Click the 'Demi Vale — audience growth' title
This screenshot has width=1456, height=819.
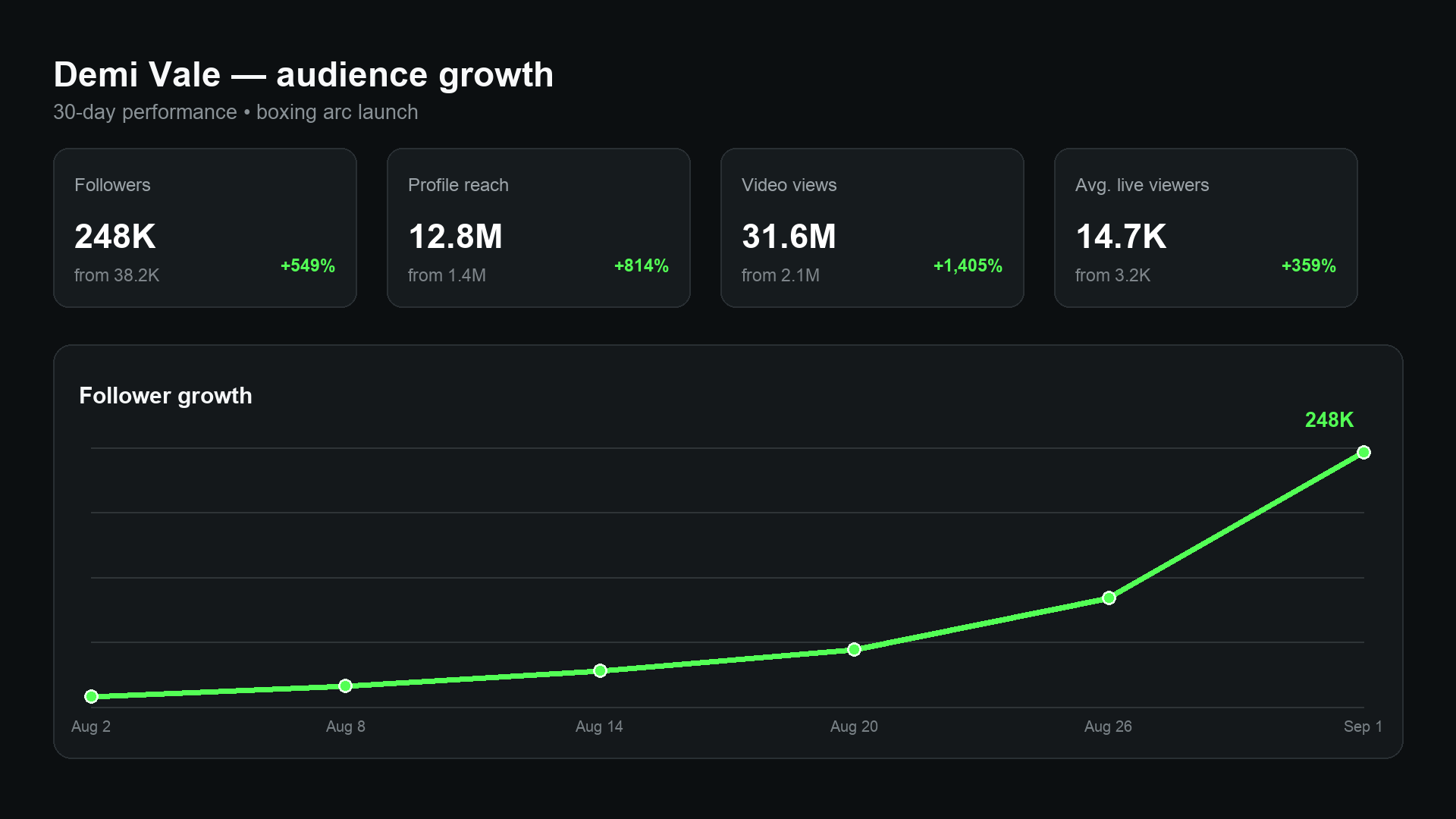coord(303,74)
